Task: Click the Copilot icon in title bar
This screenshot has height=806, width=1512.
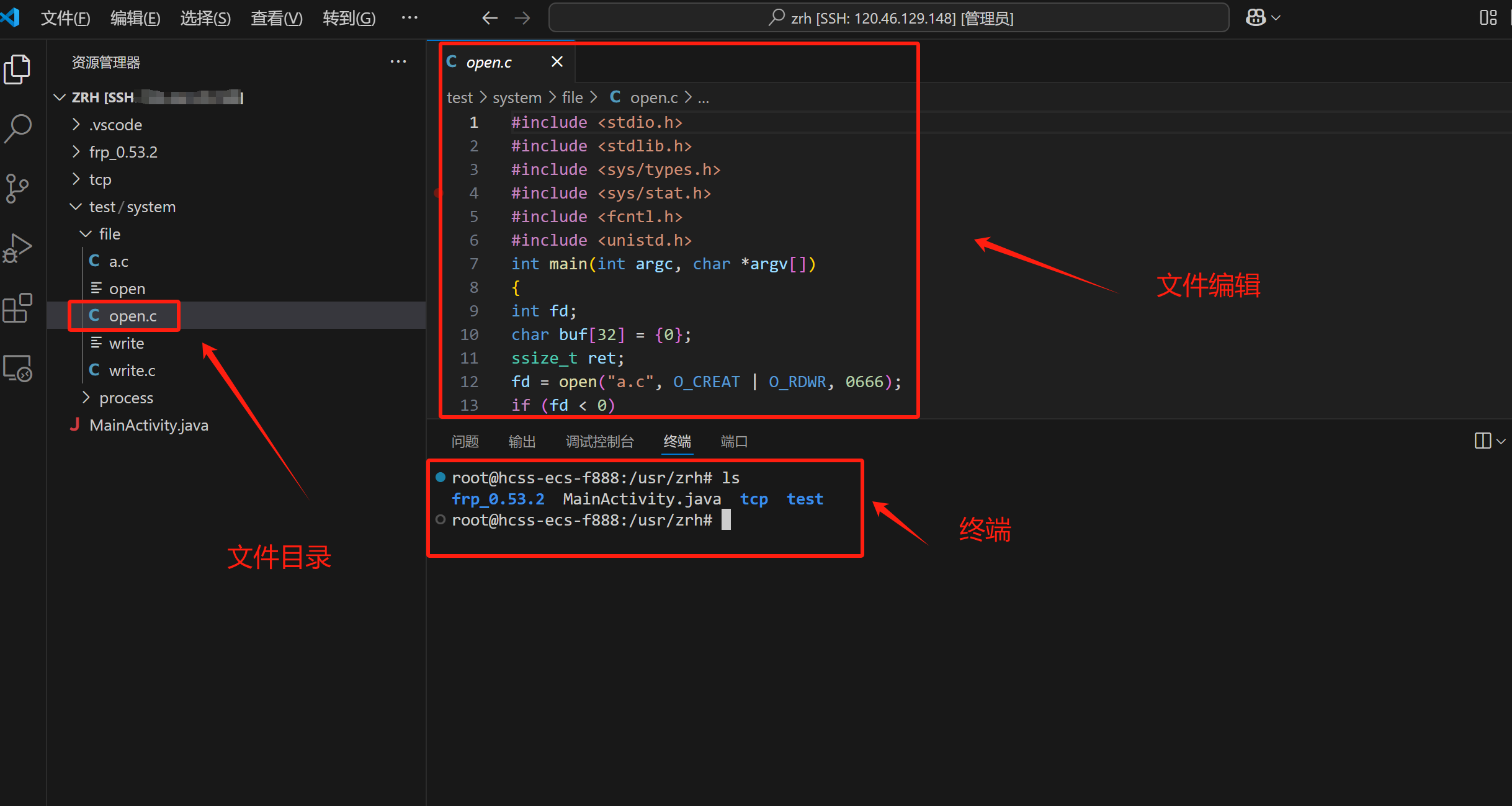Action: pos(1256,17)
